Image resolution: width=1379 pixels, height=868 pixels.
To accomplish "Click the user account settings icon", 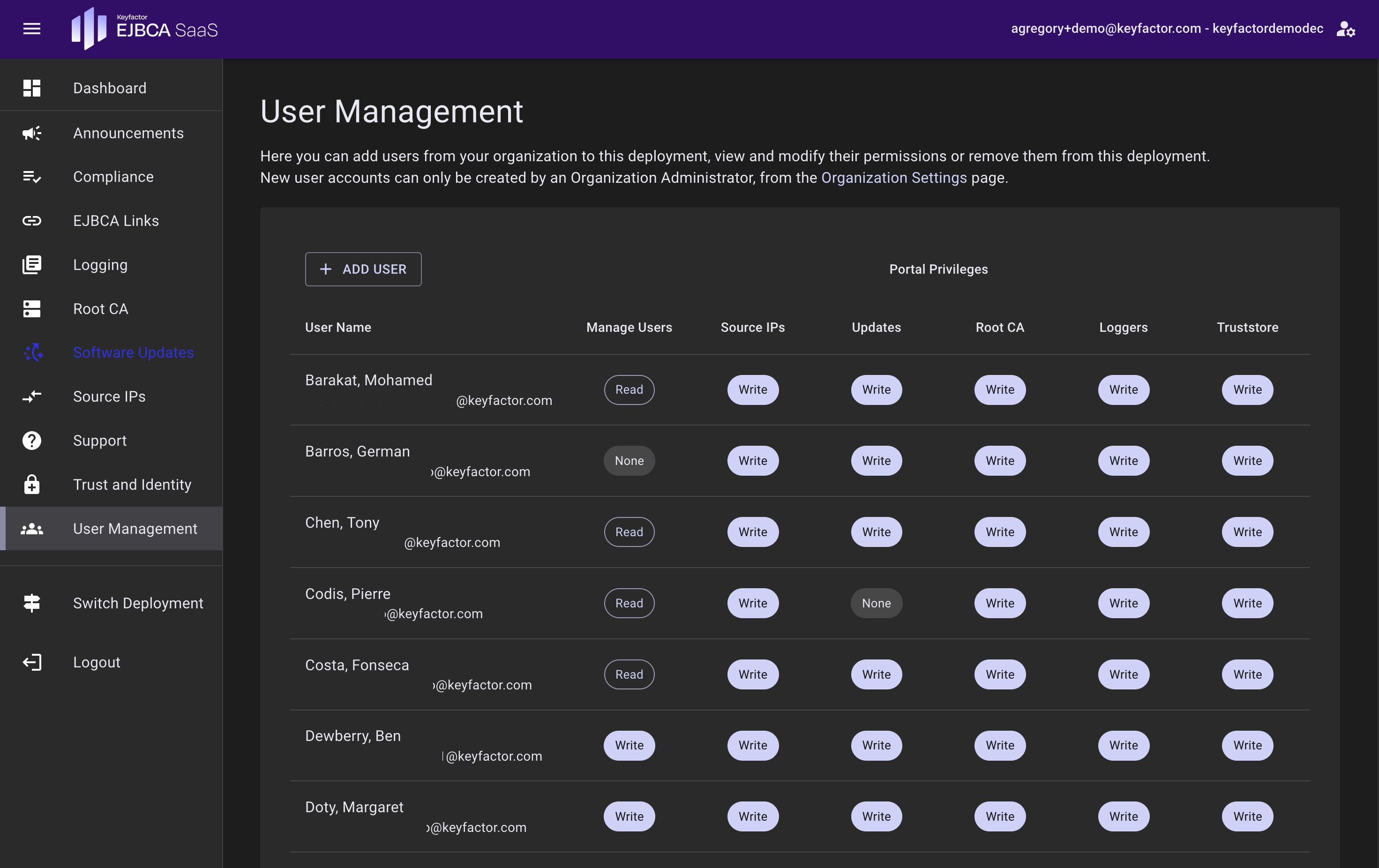I will [1345, 29].
